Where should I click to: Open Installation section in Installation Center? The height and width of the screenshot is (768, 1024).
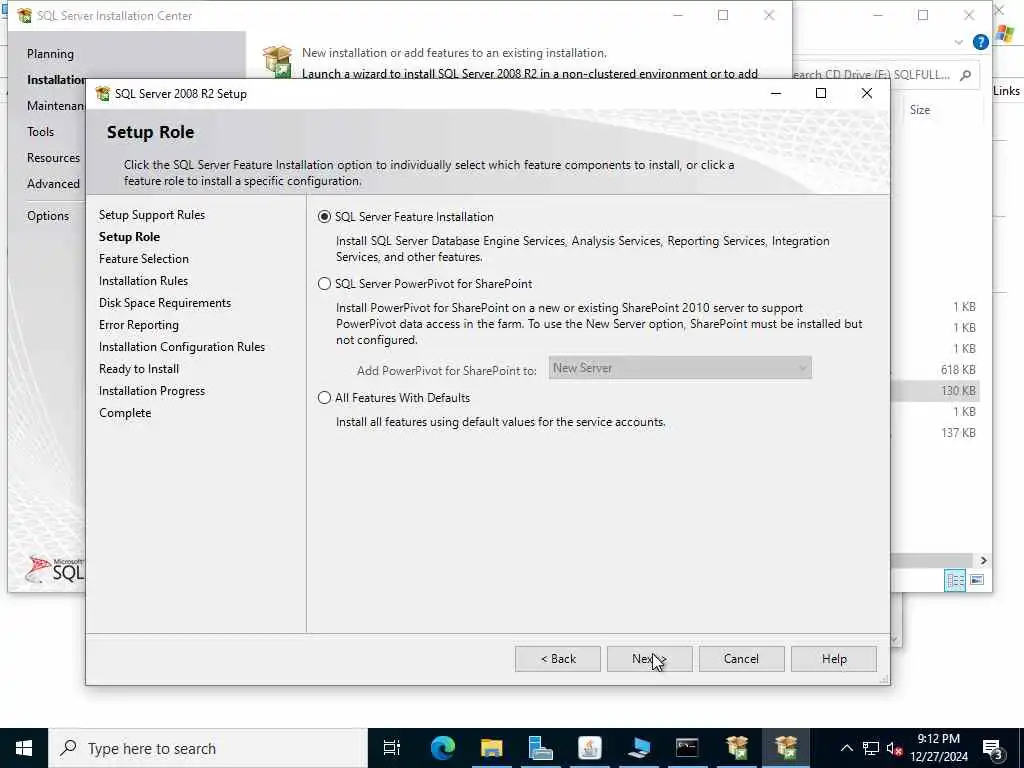pyautogui.click(x=56, y=80)
